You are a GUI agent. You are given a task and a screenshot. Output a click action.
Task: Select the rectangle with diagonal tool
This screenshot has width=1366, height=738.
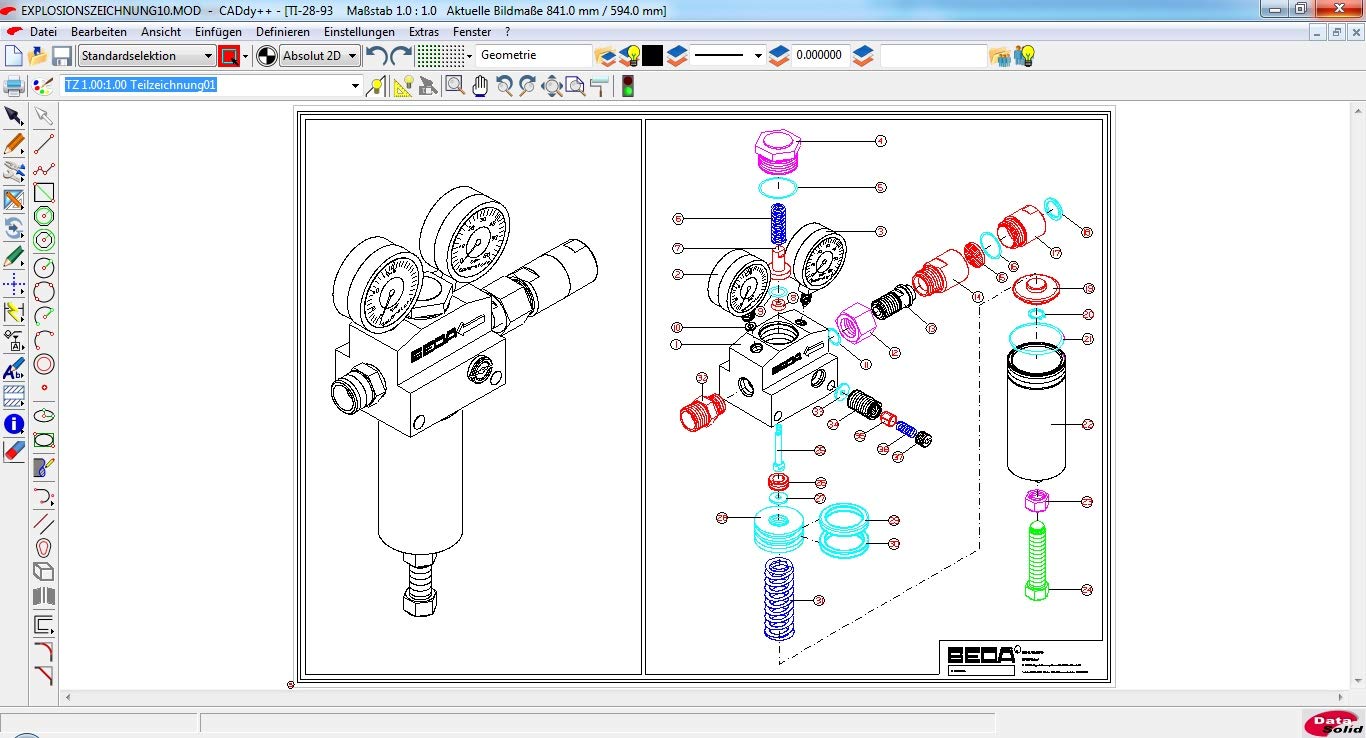coord(44,193)
